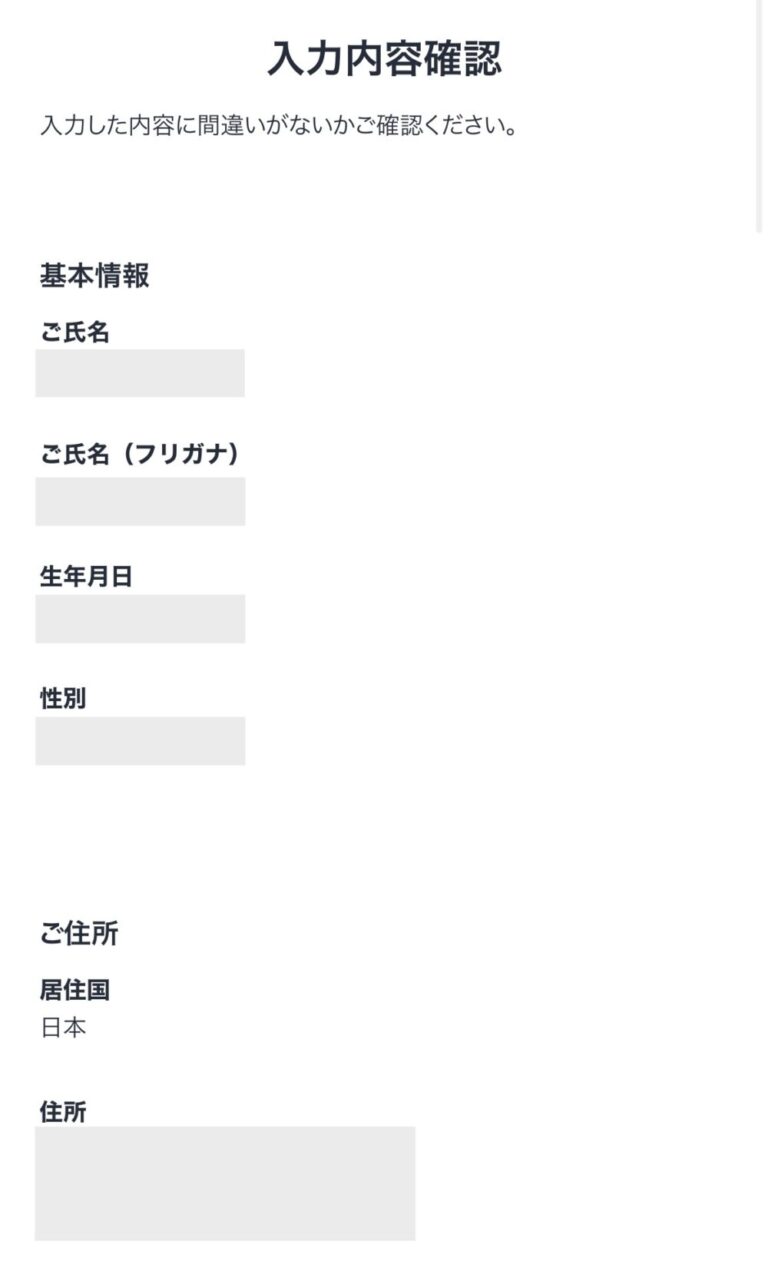The image size is (768, 1271).
Task: Click the 住所 address label
Action: pos(63,1112)
